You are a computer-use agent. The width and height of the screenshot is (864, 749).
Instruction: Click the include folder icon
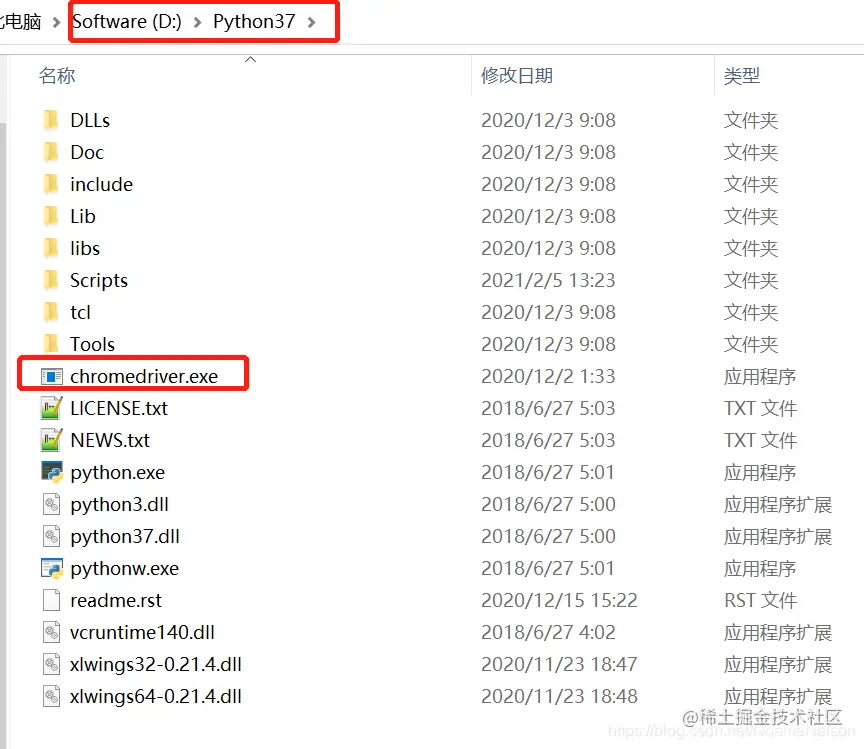(x=51, y=184)
